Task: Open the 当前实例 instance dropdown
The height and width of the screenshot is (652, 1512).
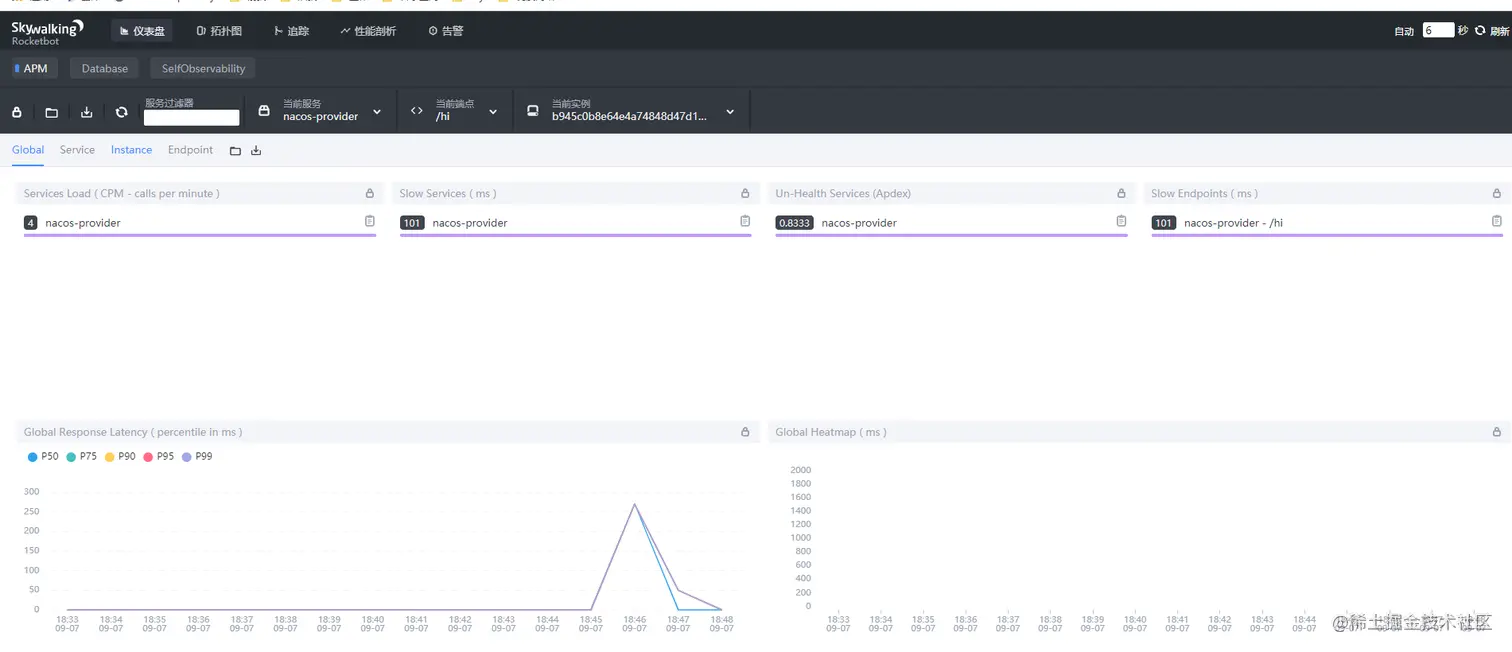Action: [x=632, y=111]
